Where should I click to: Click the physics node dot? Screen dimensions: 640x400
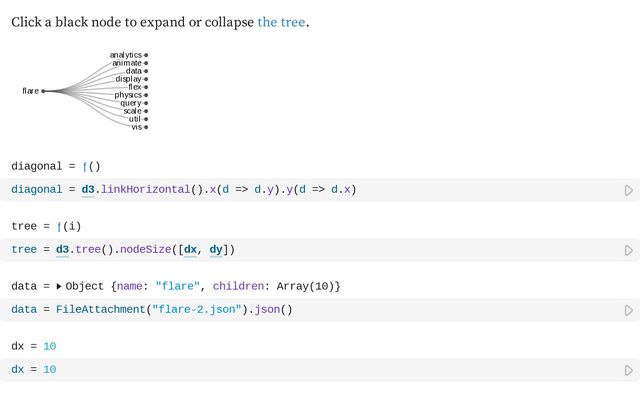coord(146,95)
